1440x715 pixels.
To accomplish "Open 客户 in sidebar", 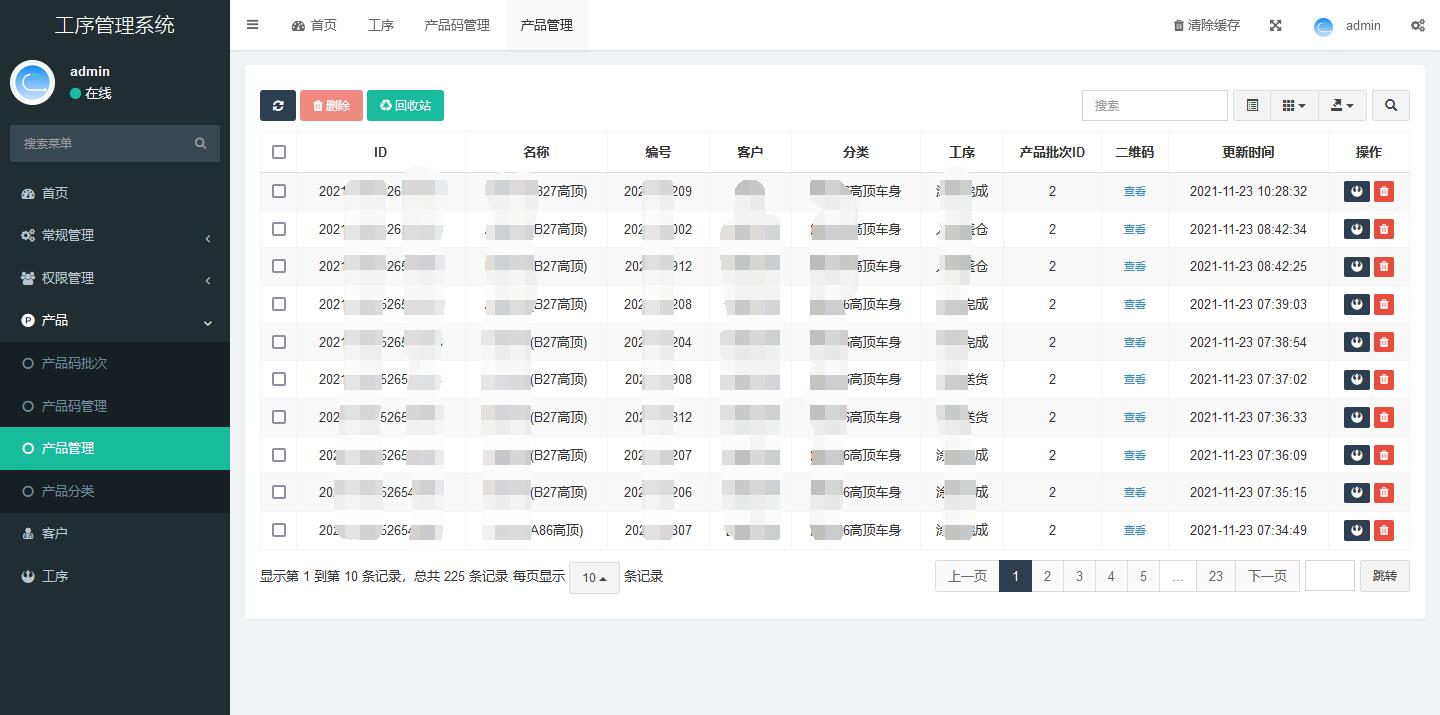I will coord(115,533).
